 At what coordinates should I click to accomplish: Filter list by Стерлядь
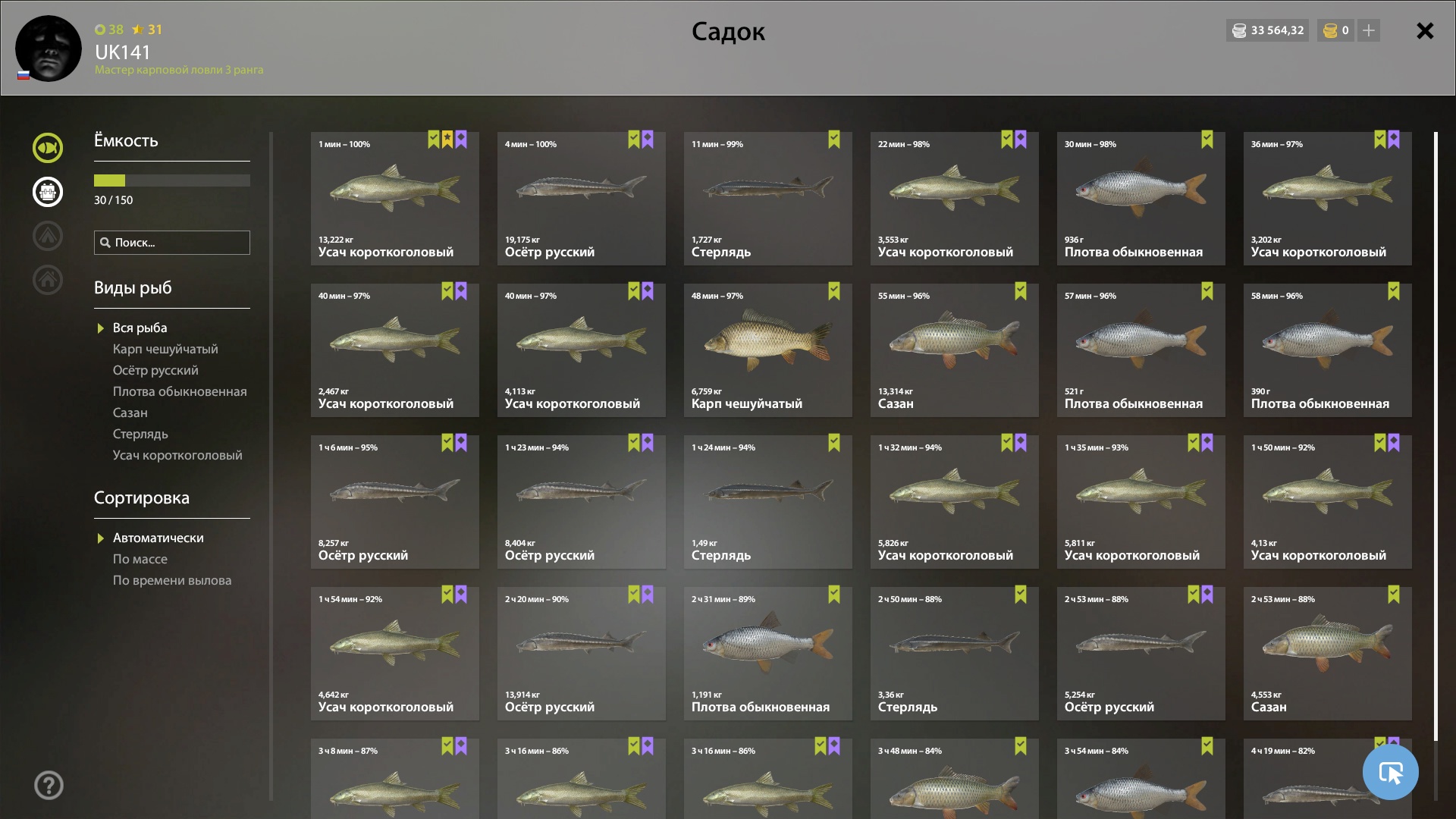pyautogui.click(x=140, y=434)
